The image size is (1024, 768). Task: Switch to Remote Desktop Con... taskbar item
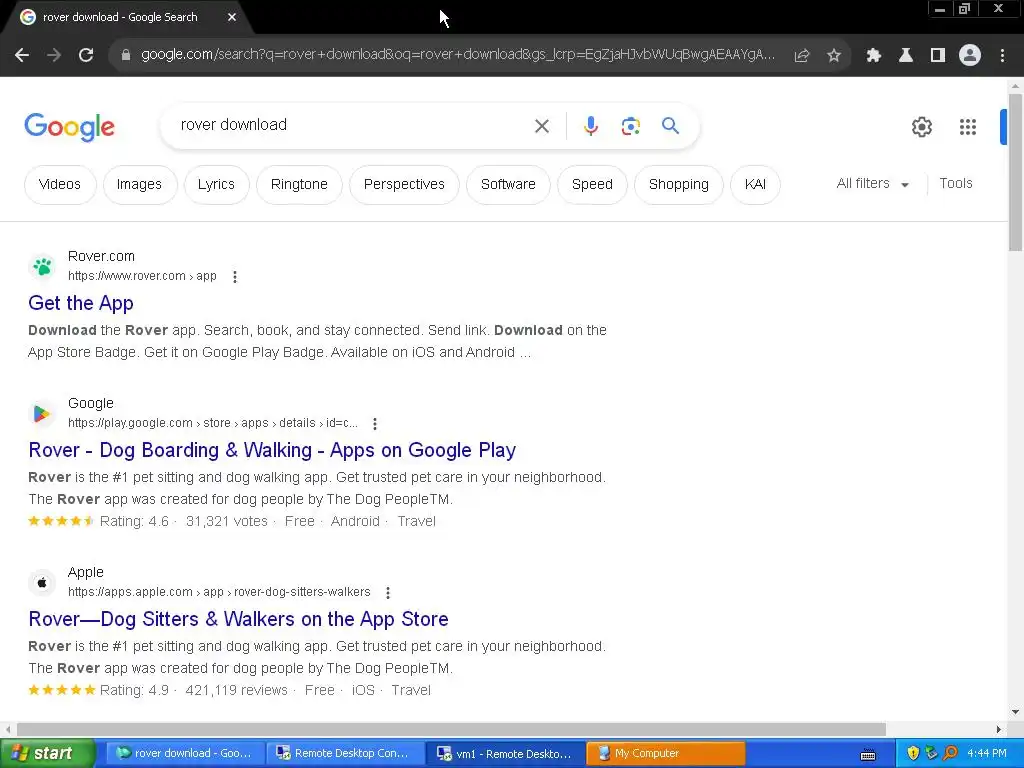pyautogui.click(x=345, y=754)
